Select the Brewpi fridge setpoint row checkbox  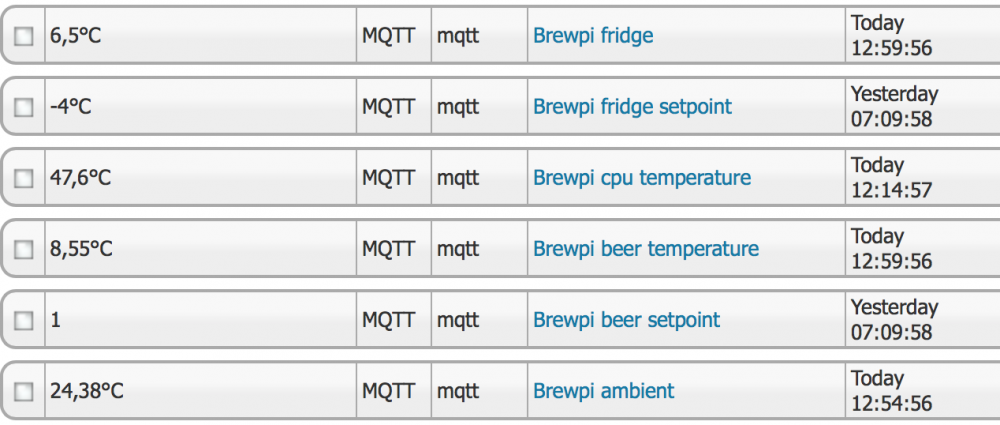(23, 108)
